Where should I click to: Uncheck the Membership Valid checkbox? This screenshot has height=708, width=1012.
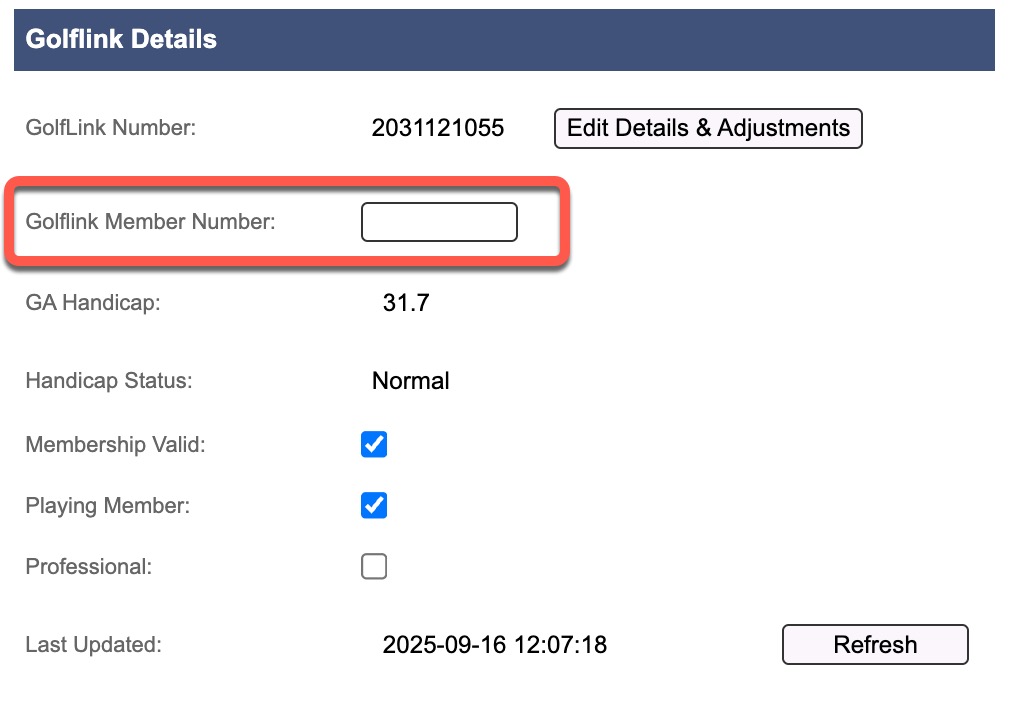click(374, 444)
